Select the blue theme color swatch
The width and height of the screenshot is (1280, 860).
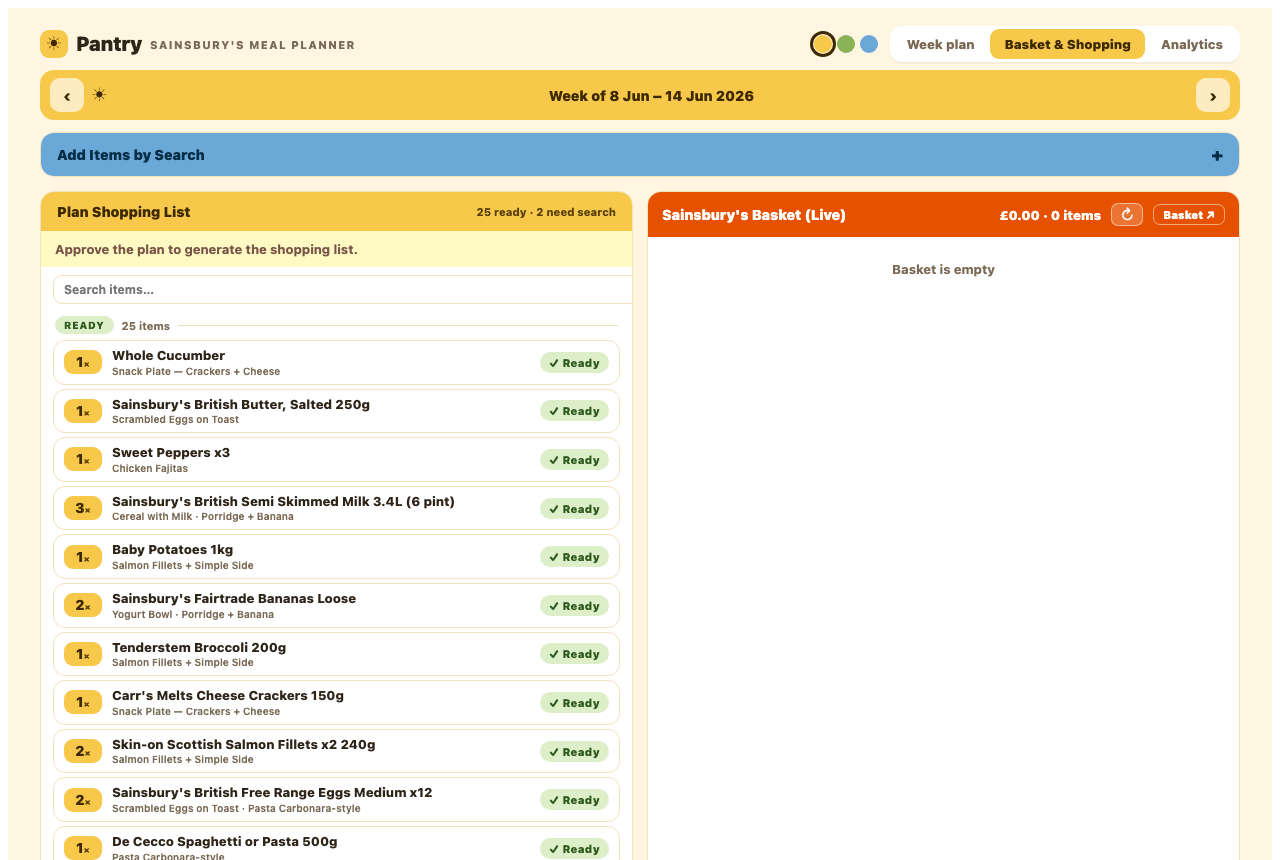(x=869, y=44)
